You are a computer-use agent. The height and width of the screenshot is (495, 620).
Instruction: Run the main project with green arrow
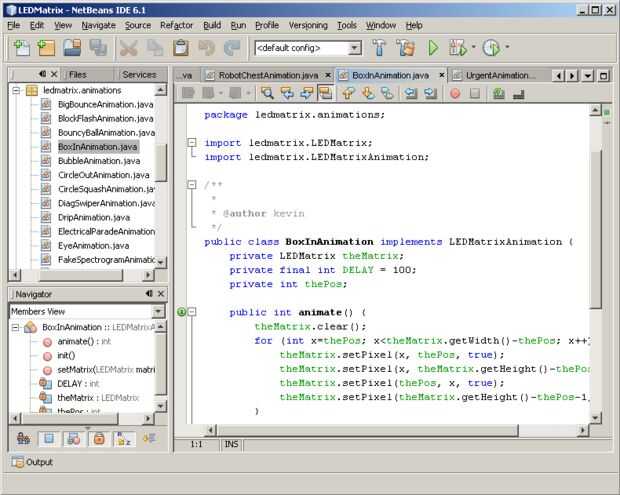pos(433,48)
